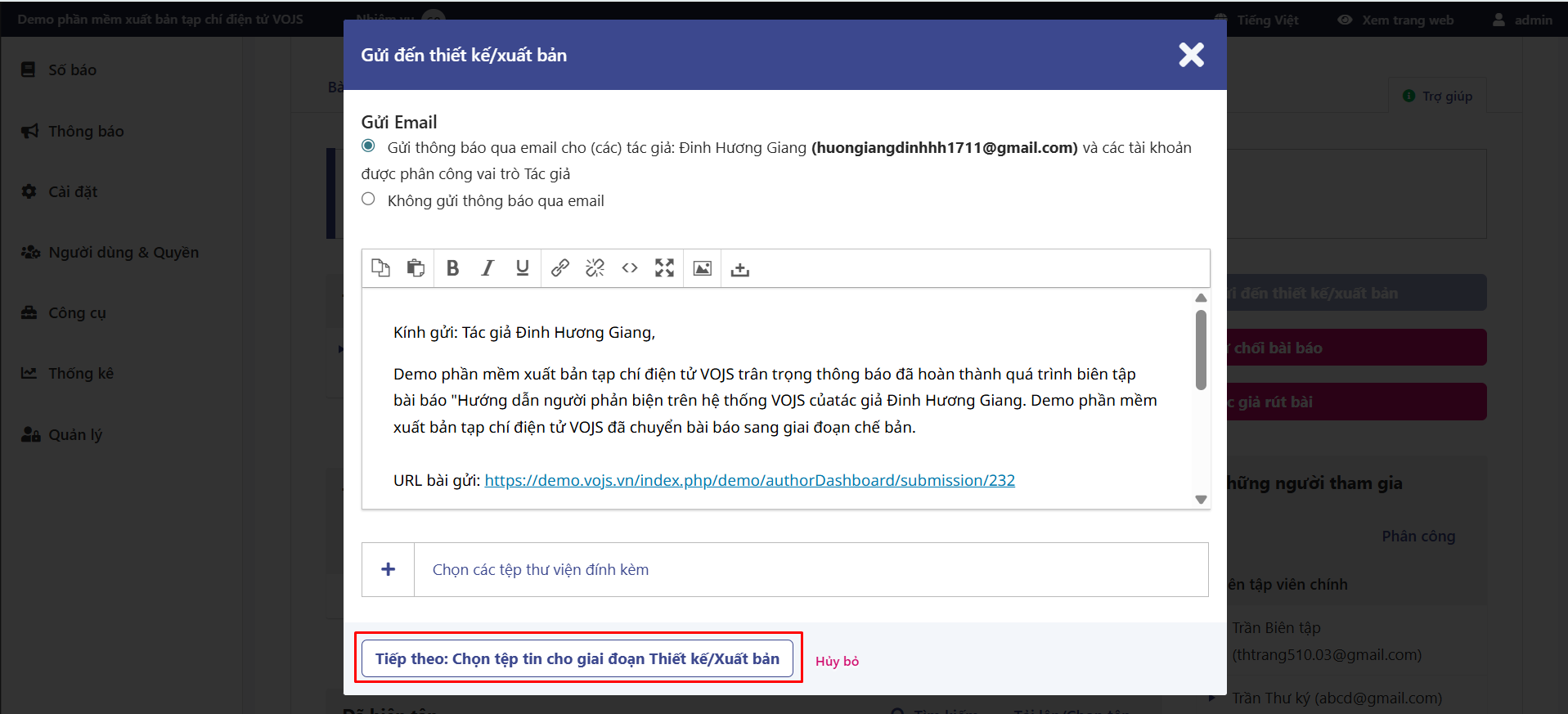This screenshot has width=1568, height=714.
Task: Toggle italic formatting in email editor
Action: click(487, 268)
